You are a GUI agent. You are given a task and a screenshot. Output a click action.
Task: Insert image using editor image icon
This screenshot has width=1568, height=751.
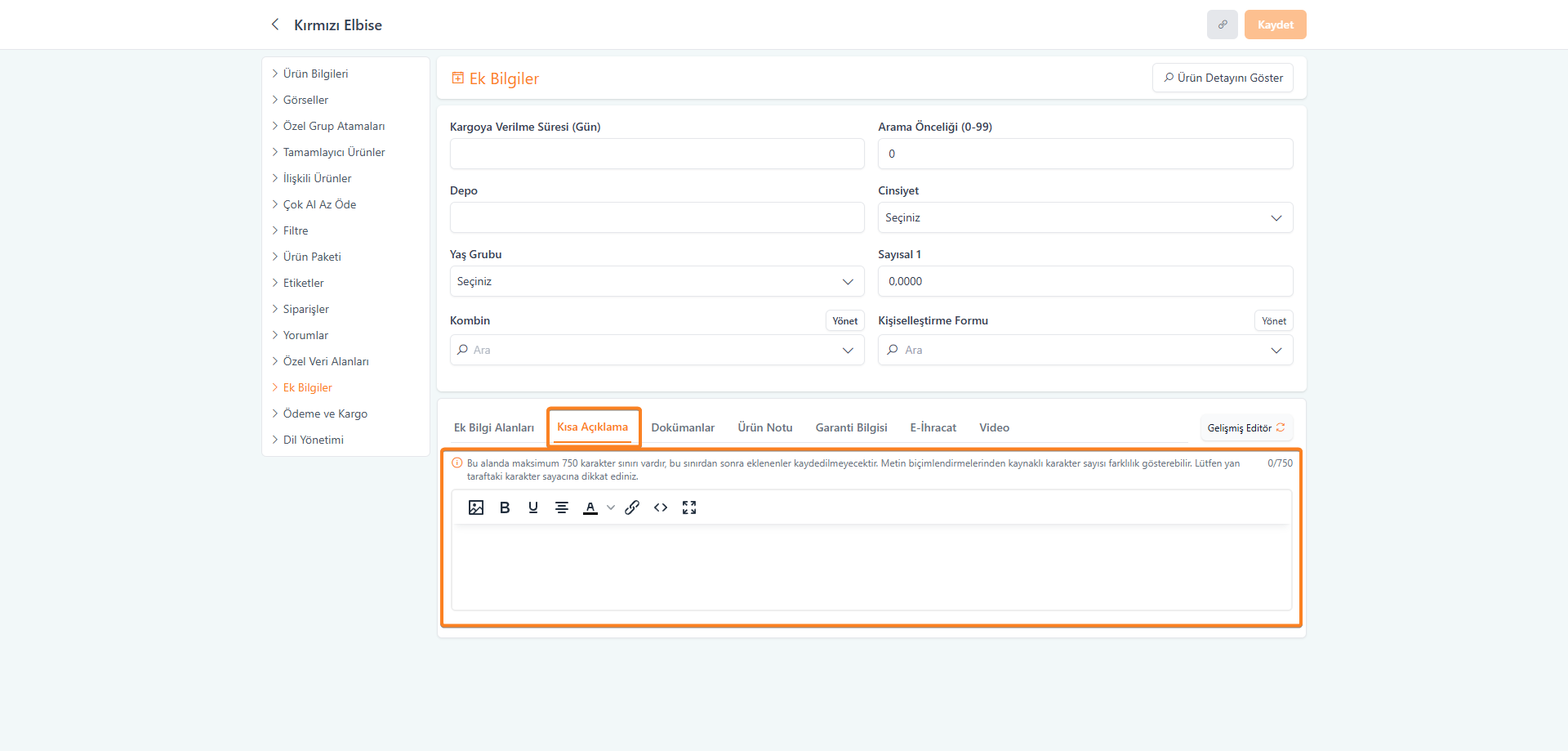476,507
